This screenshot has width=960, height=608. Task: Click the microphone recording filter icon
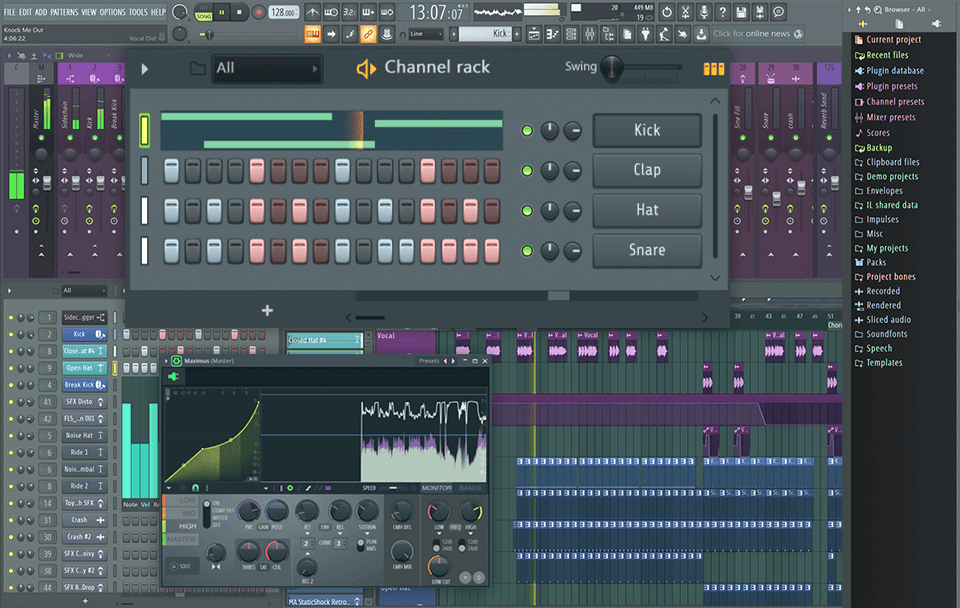704,12
